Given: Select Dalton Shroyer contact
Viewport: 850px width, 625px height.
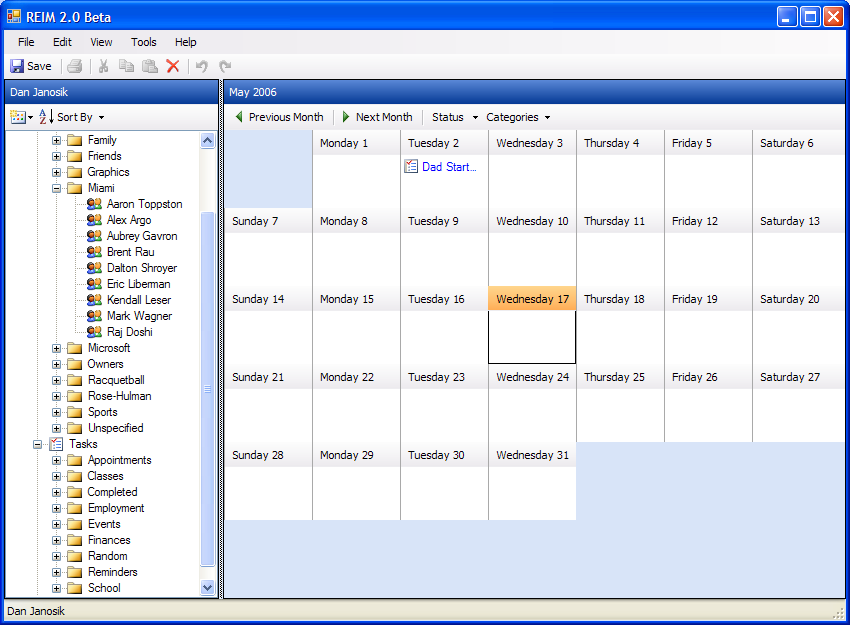Looking at the screenshot, I should 142,268.
